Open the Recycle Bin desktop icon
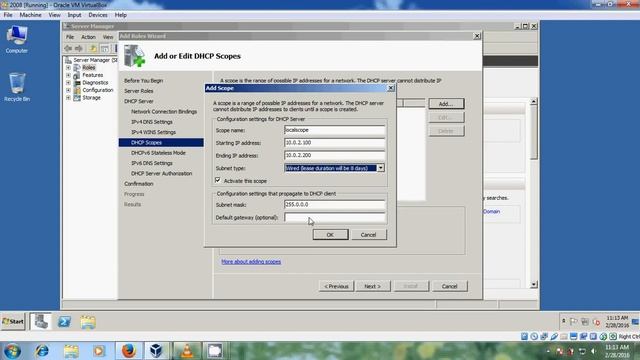The width and height of the screenshot is (640, 360). coord(17,87)
